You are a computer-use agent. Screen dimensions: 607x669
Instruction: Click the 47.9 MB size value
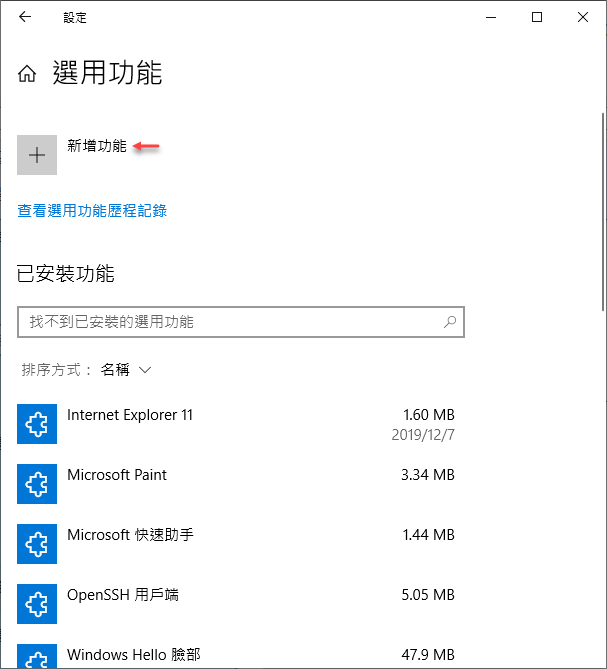pyautogui.click(x=428, y=654)
